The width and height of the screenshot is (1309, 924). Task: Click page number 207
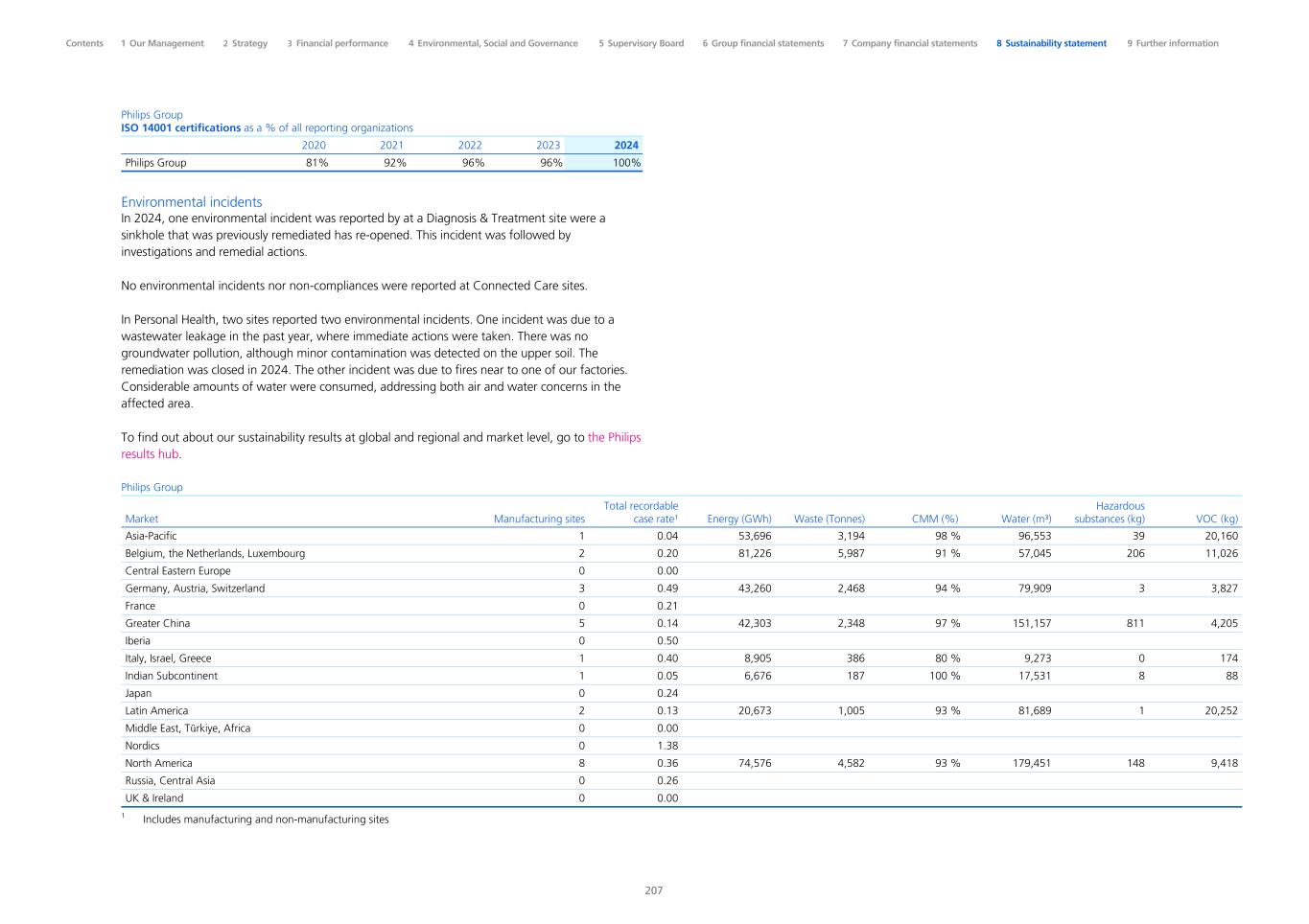click(x=654, y=890)
